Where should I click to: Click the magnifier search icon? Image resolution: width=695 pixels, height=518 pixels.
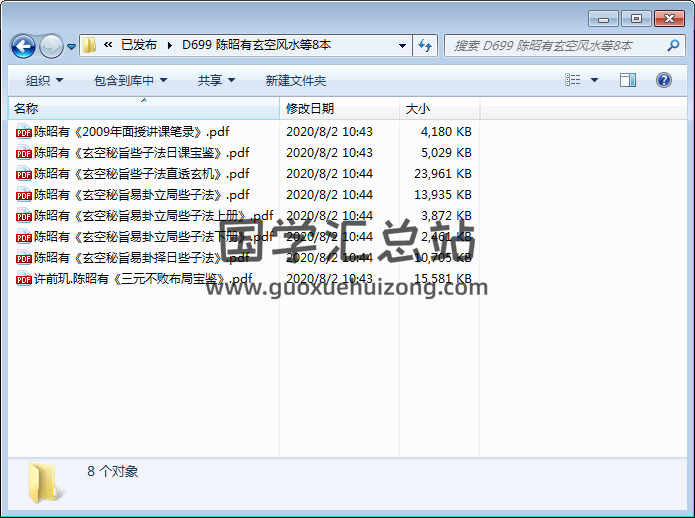pos(673,45)
